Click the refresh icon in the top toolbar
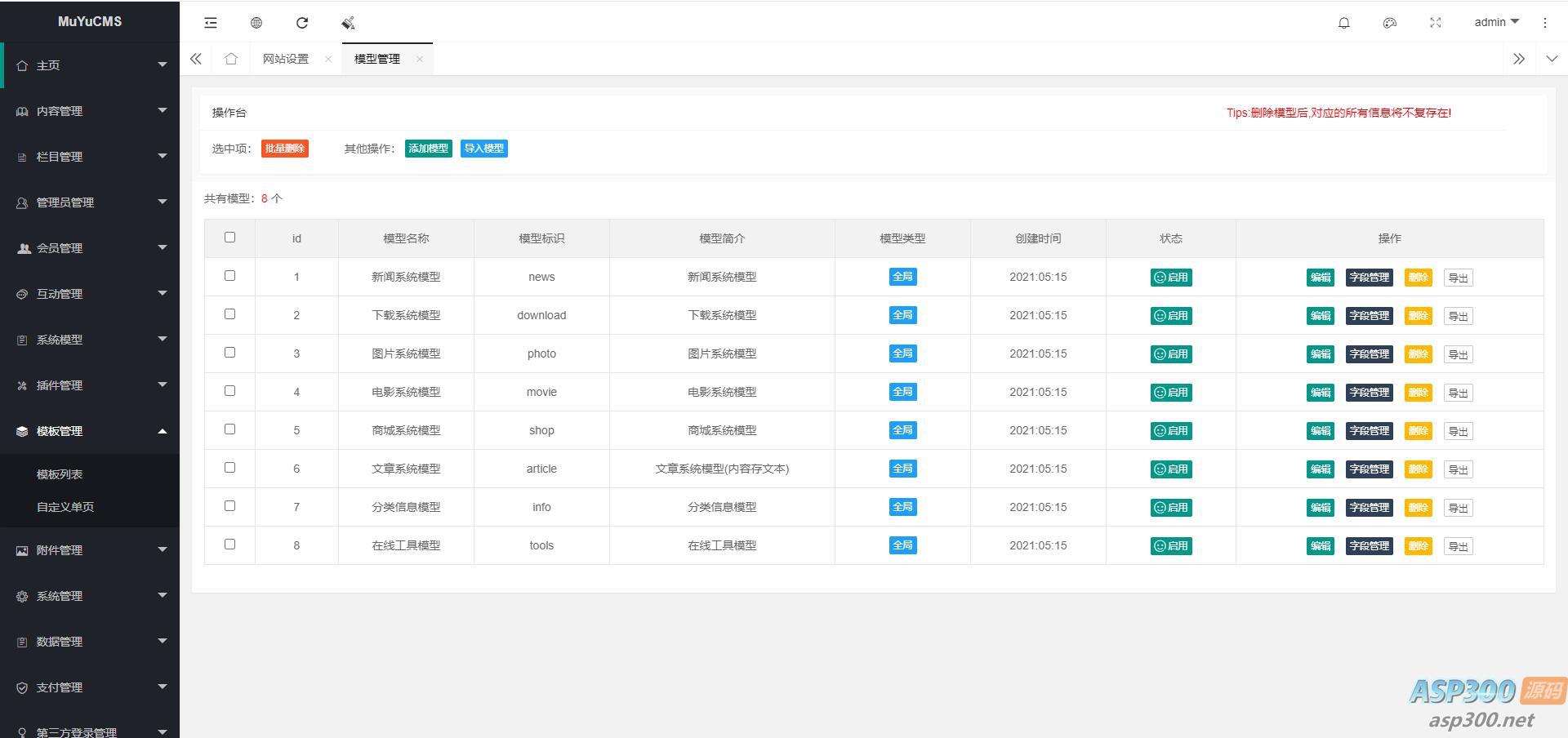 pos(302,23)
